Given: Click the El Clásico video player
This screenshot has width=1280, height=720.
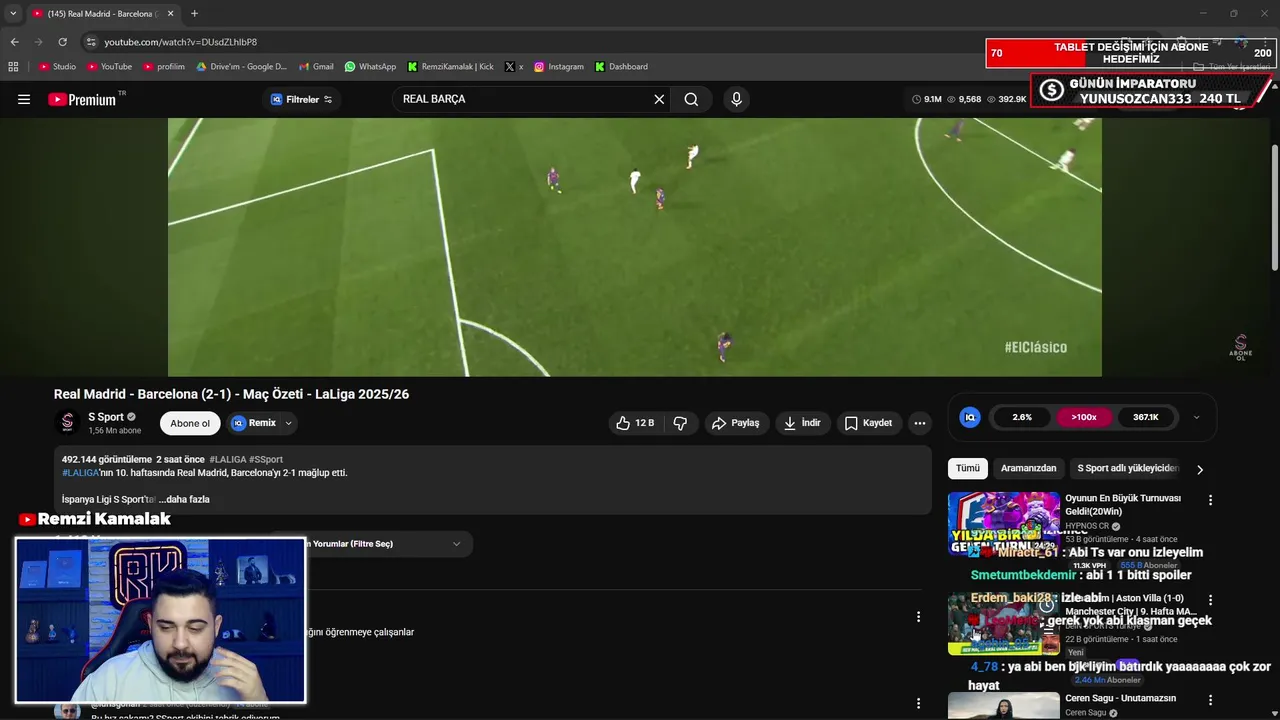Looking at the screenshot, I should tap(635, 247).
